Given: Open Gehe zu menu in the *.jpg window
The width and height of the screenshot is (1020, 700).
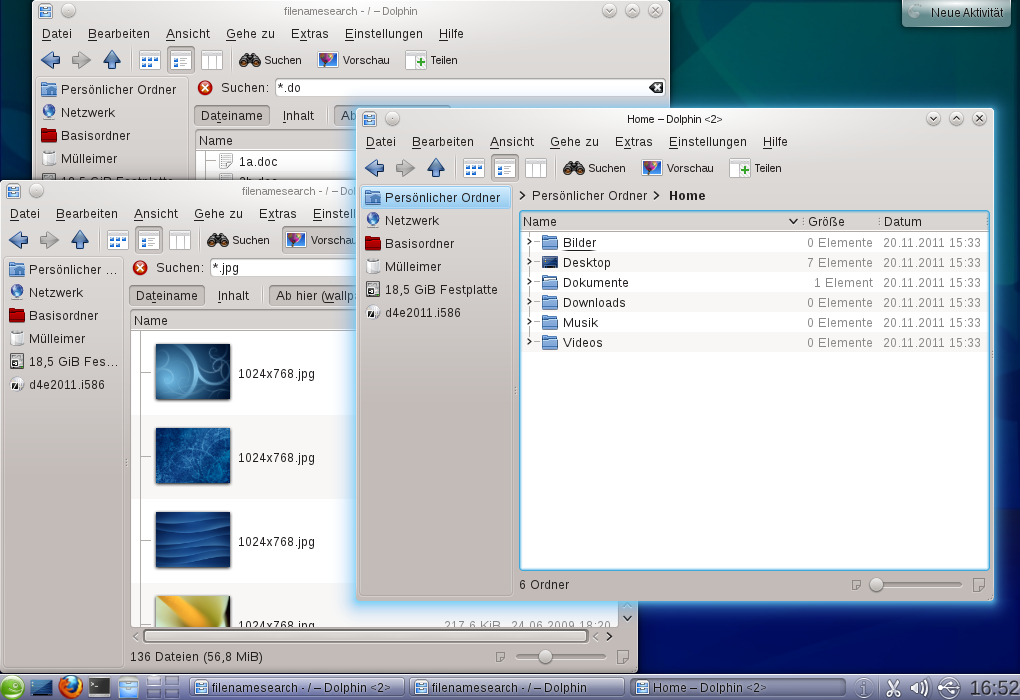Looking at the screenshot, I should click(219, 214).
